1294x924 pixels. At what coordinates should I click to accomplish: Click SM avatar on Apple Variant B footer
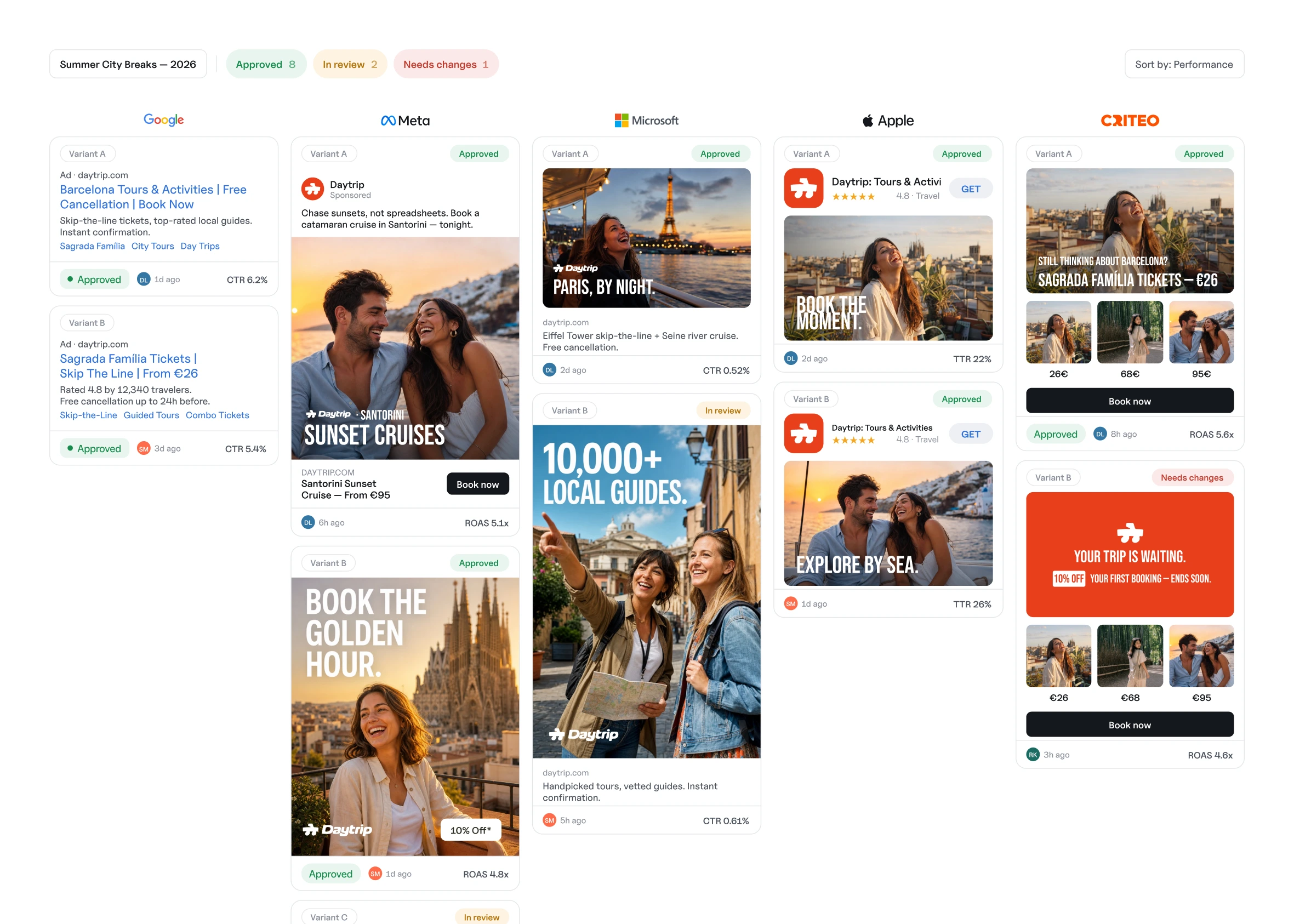click(790, 604)
